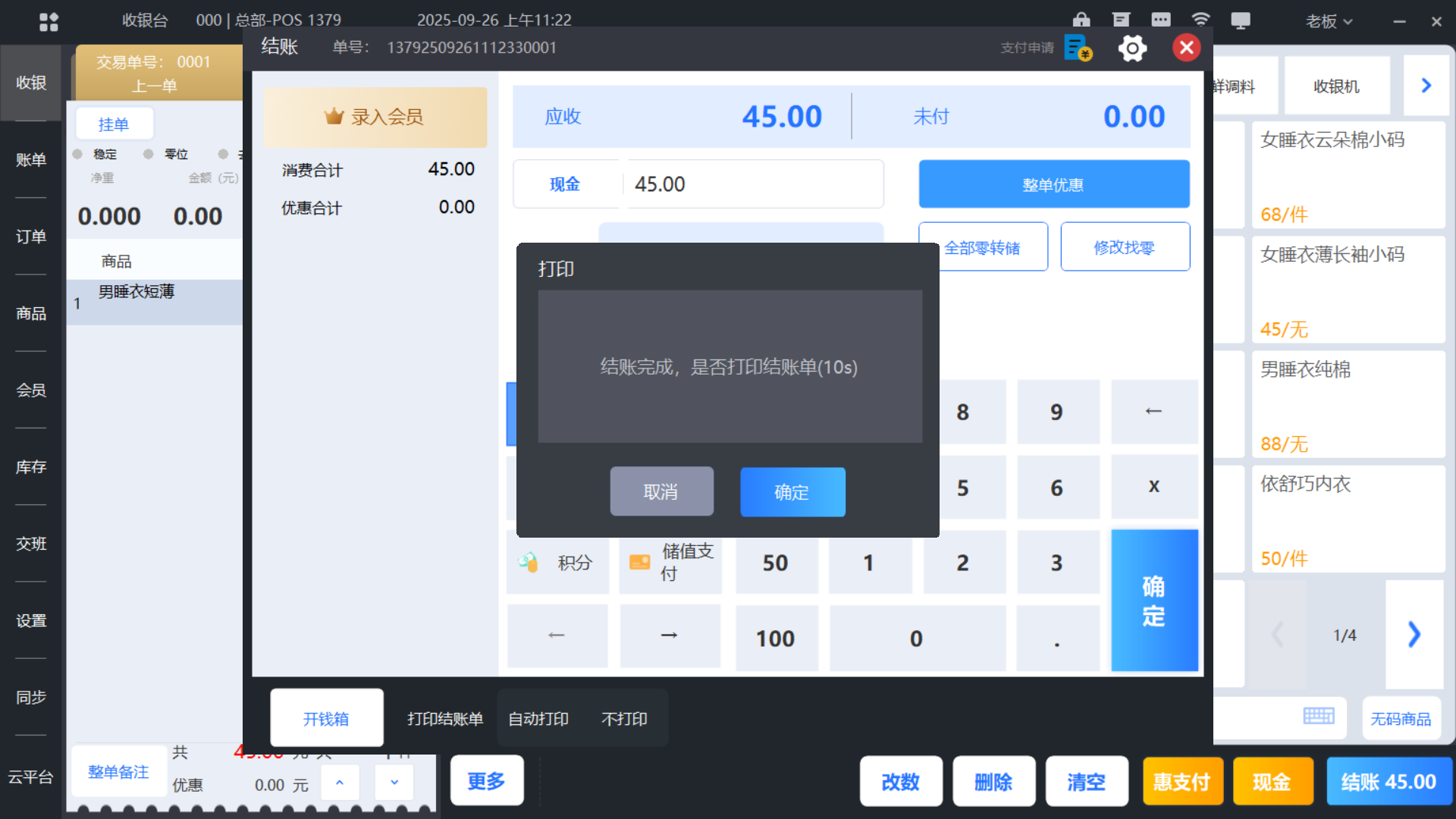
Task: Click the lock screen icon in title bar
Action: (x=1081, y=20)
